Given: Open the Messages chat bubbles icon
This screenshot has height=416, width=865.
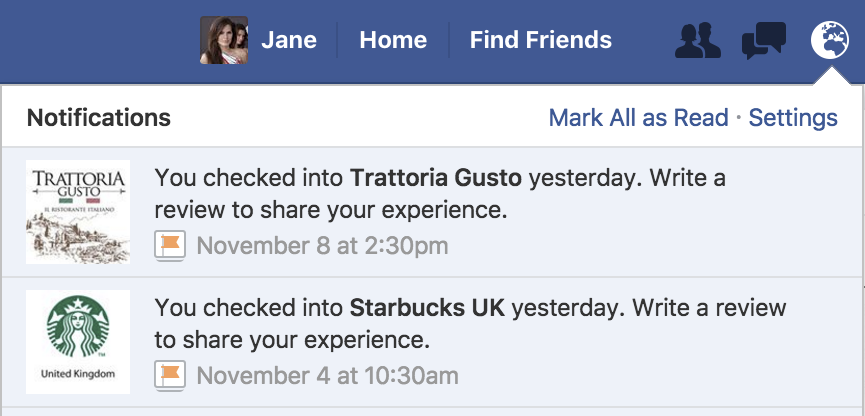Looking at the screenshot, I should click(764, 40).
